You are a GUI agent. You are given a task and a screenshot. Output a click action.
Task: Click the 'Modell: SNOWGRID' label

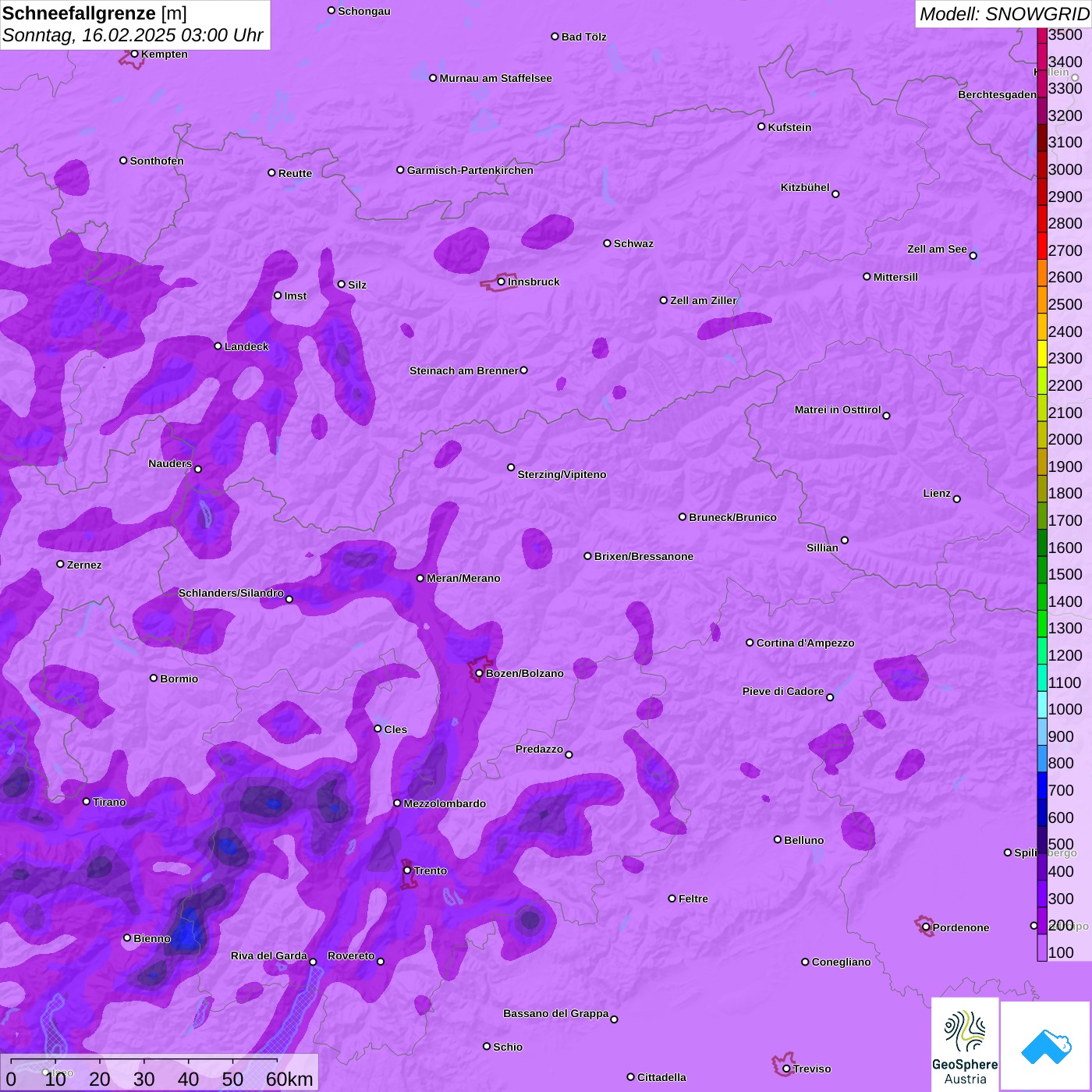(x=1004, y=14)
